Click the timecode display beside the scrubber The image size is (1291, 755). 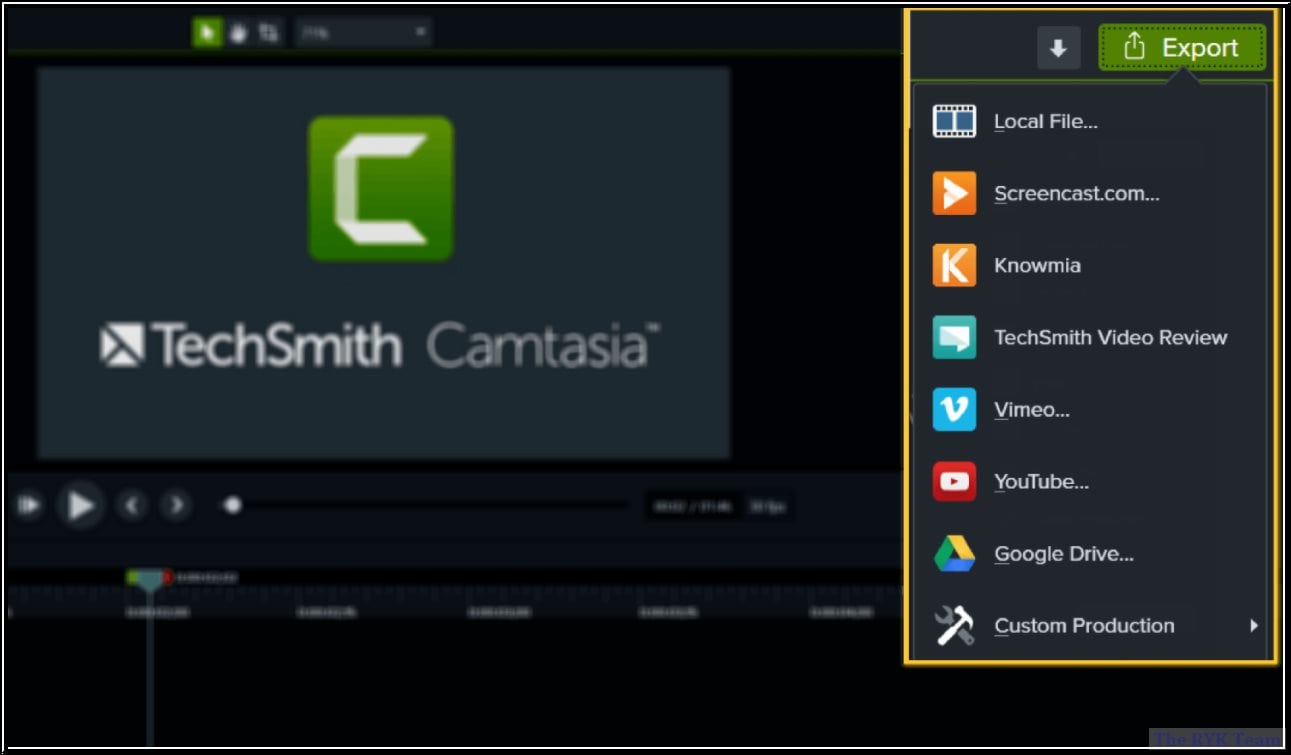click(692, 507)
